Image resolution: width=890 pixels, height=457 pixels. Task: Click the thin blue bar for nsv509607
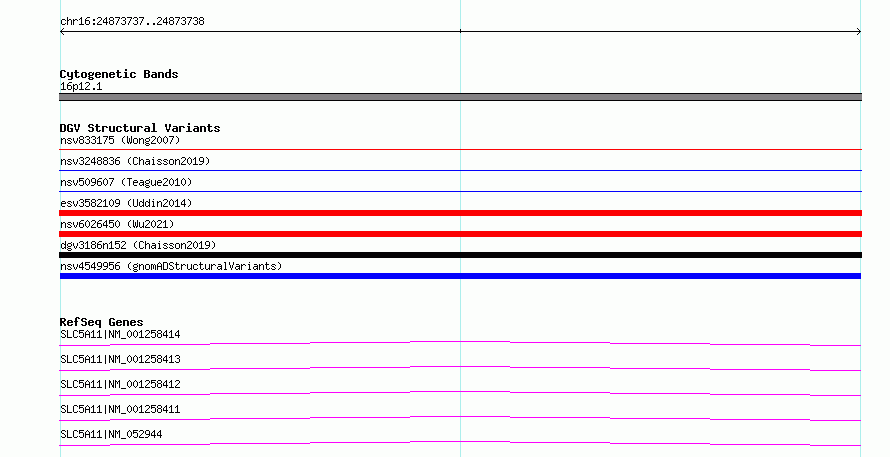[460, 192]
